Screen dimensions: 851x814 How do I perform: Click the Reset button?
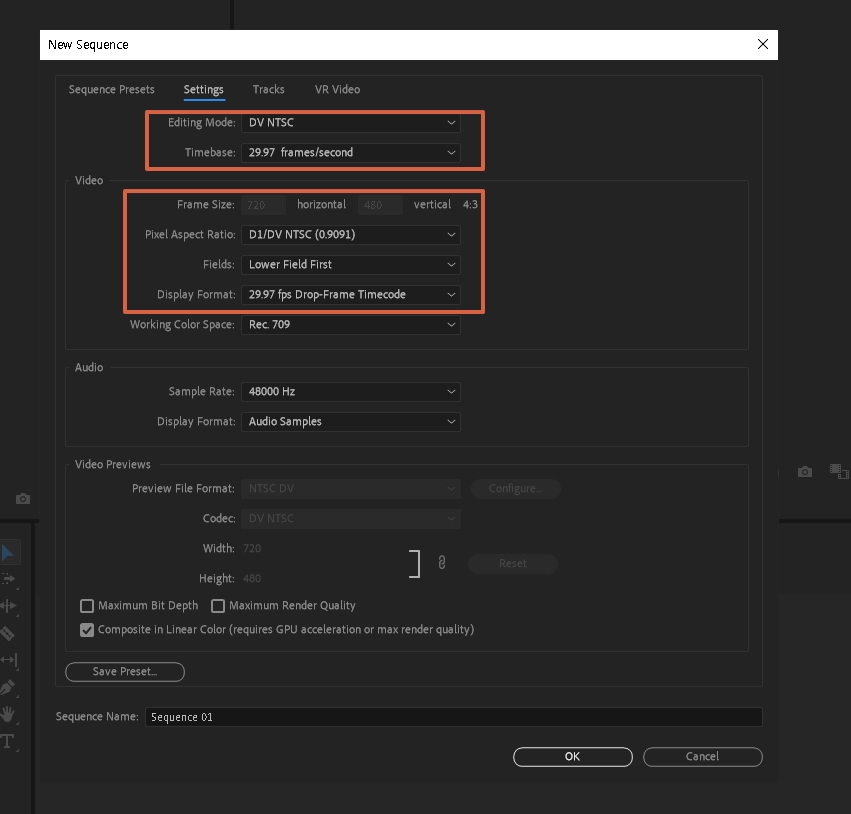513,563
